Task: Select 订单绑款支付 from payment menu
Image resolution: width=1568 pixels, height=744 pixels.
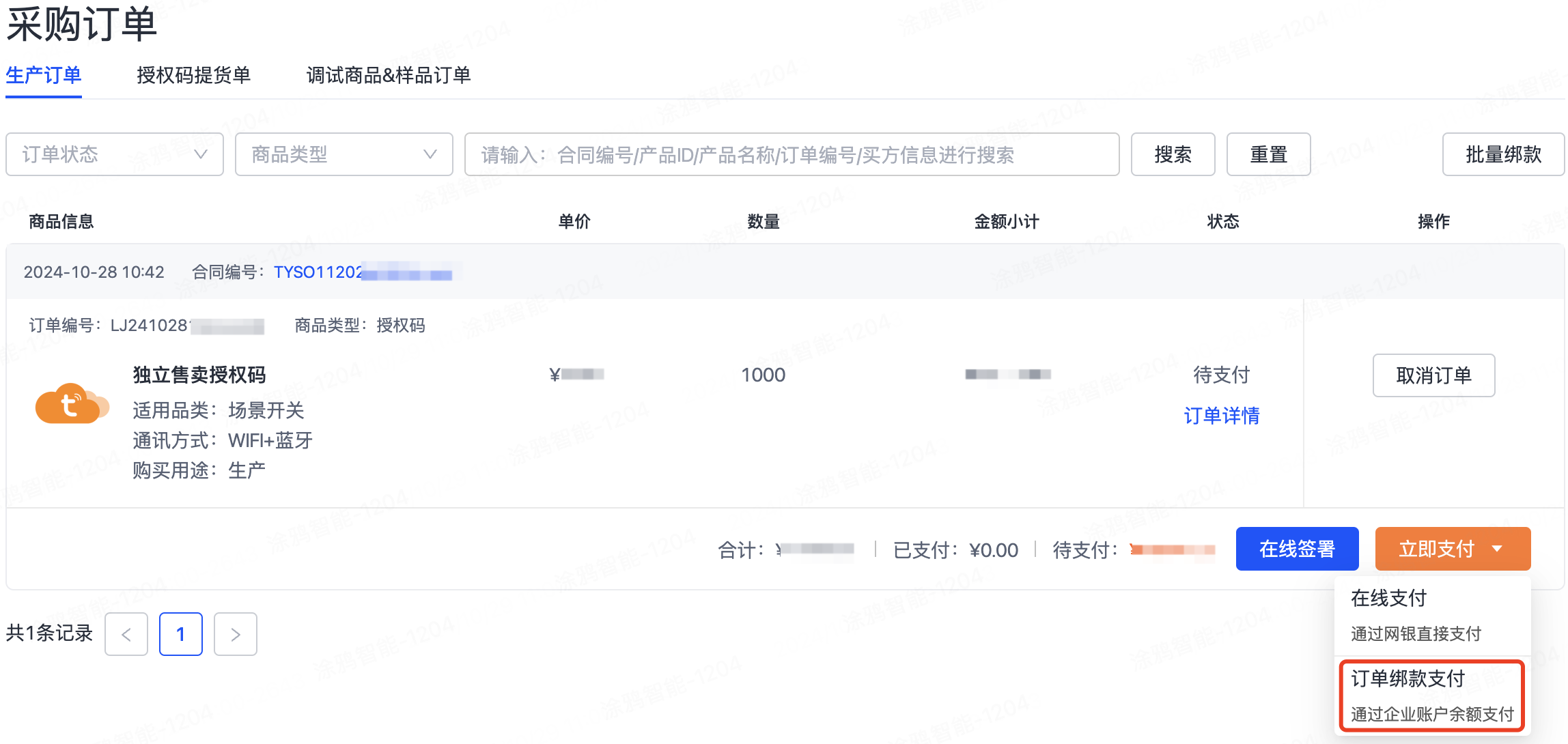Action: coord(1433,696)
